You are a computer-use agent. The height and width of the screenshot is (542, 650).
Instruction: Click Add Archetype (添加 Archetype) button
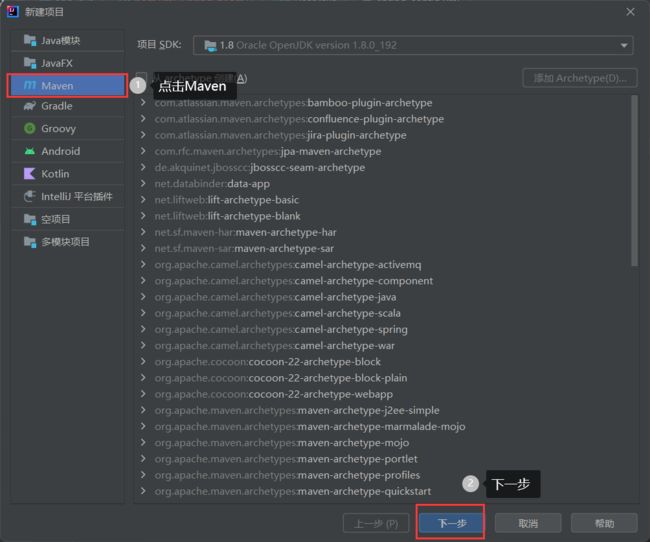pos(580,78)
